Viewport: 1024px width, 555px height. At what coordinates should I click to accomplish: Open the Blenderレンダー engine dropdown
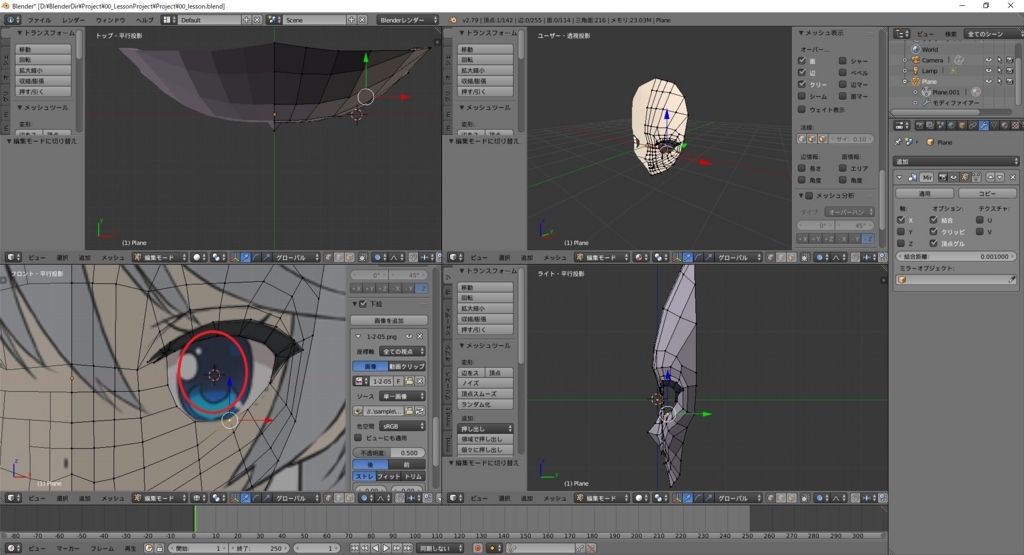tap(406, 19)
